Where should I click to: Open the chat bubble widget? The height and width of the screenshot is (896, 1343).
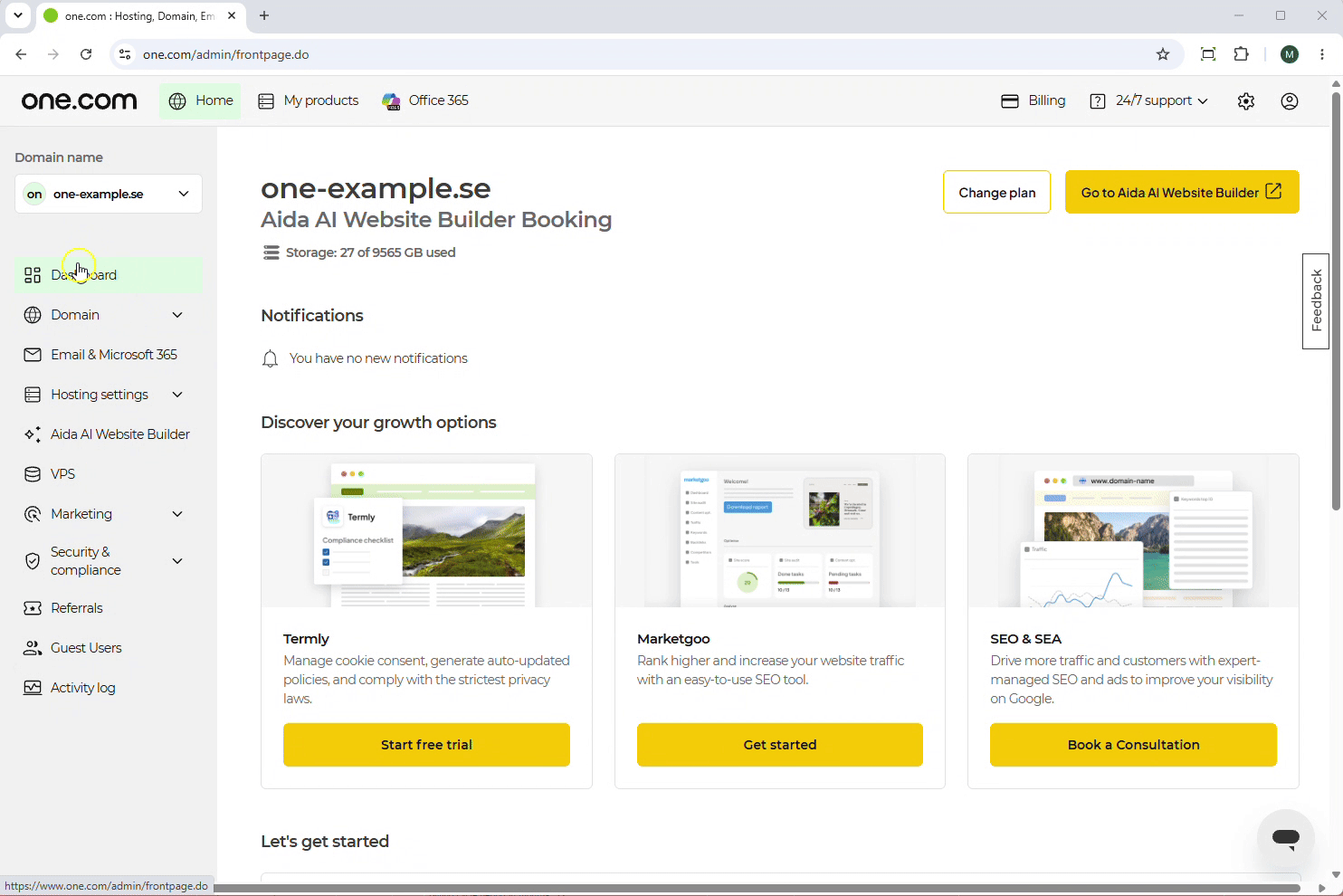(x=1286, y=838)
